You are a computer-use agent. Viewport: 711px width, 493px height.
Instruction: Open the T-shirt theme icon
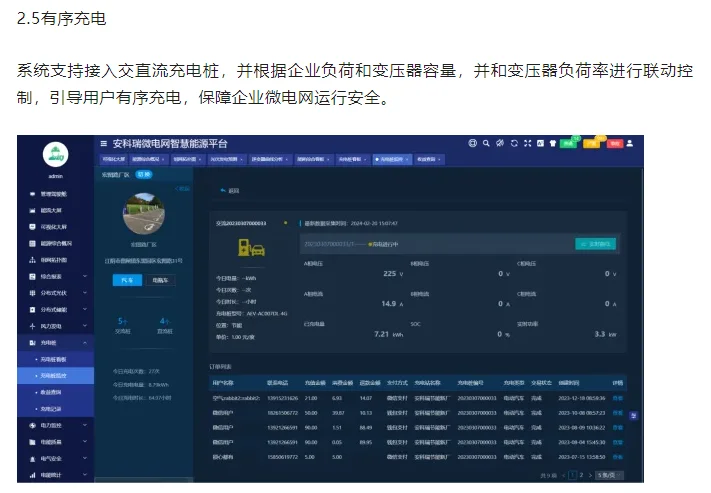click(x=553, y=143)
